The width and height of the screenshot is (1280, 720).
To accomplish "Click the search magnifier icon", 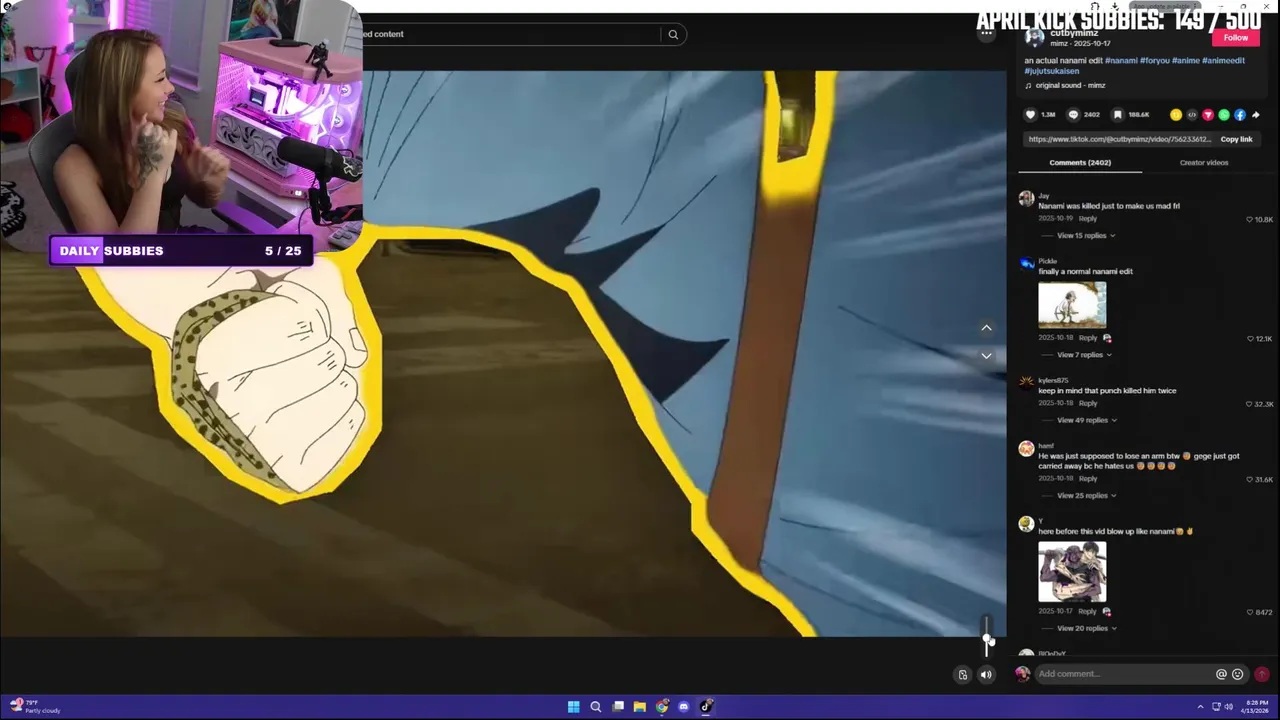I will pos(673,34).
